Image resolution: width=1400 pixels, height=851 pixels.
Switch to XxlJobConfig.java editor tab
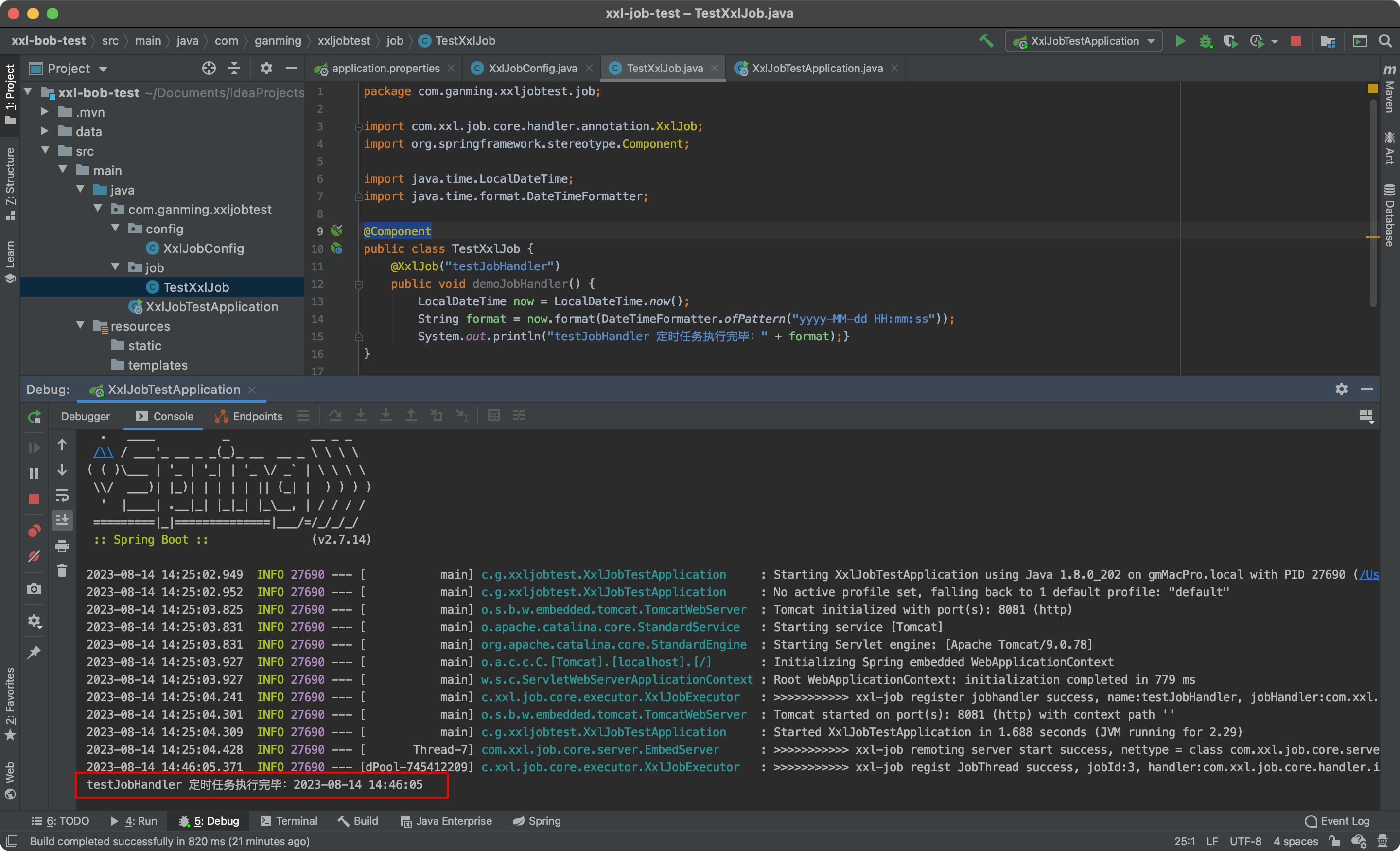pyautogui.click(x=532, y=68)
